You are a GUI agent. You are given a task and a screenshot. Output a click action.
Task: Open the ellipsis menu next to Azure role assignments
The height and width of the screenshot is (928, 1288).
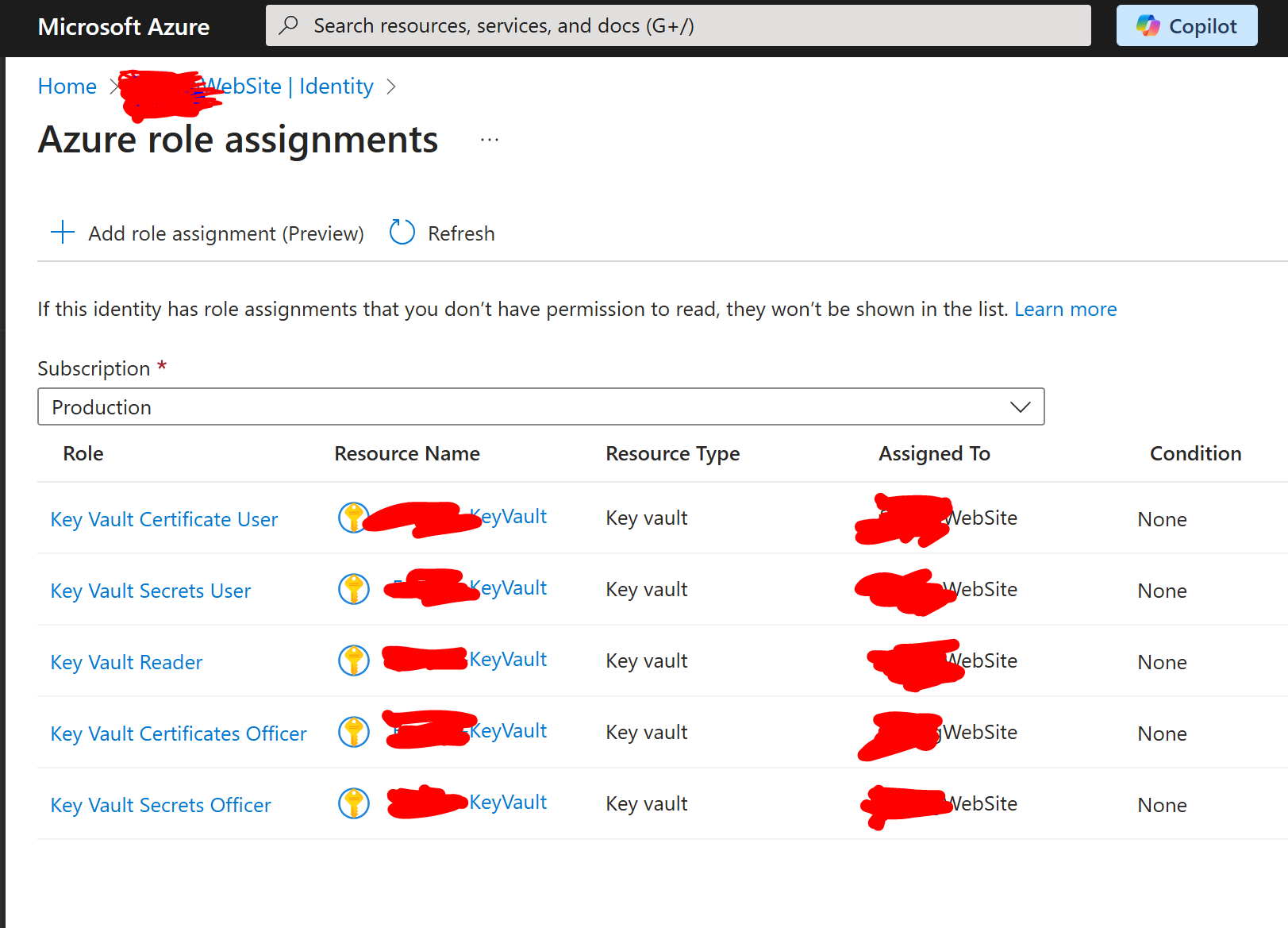(489, 139)
